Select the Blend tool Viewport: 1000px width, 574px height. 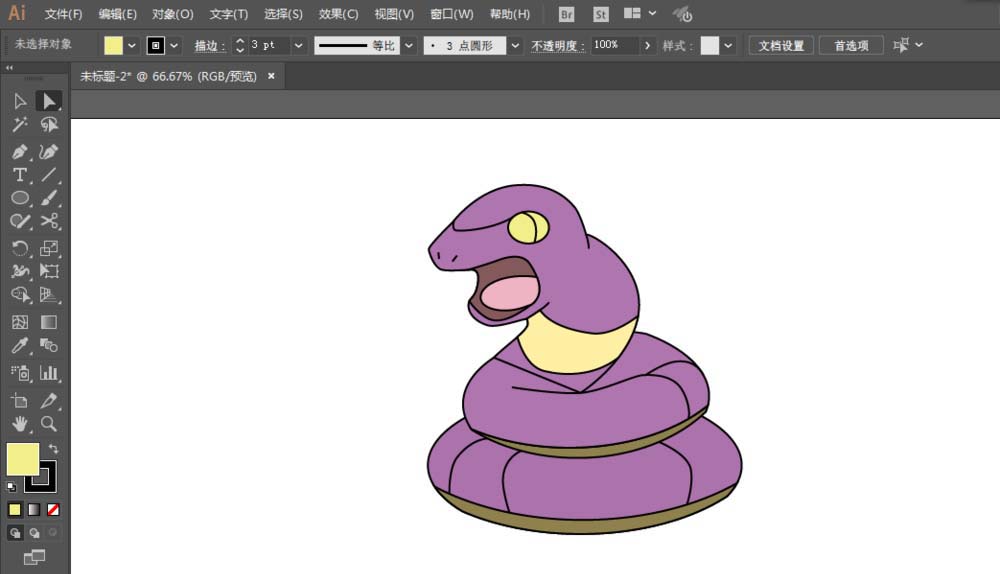pos(48,346)
